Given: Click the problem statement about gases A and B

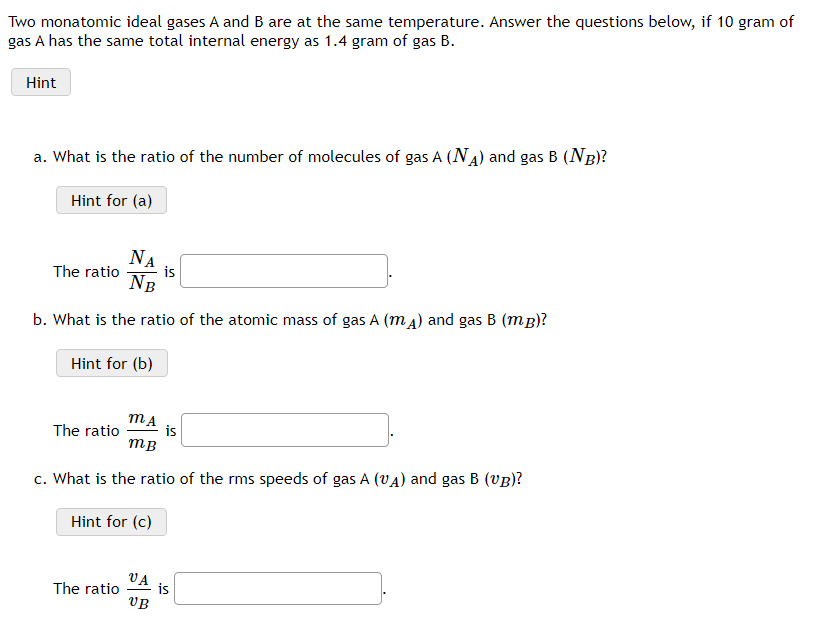Looking at the screenshot, I should 400,30.
